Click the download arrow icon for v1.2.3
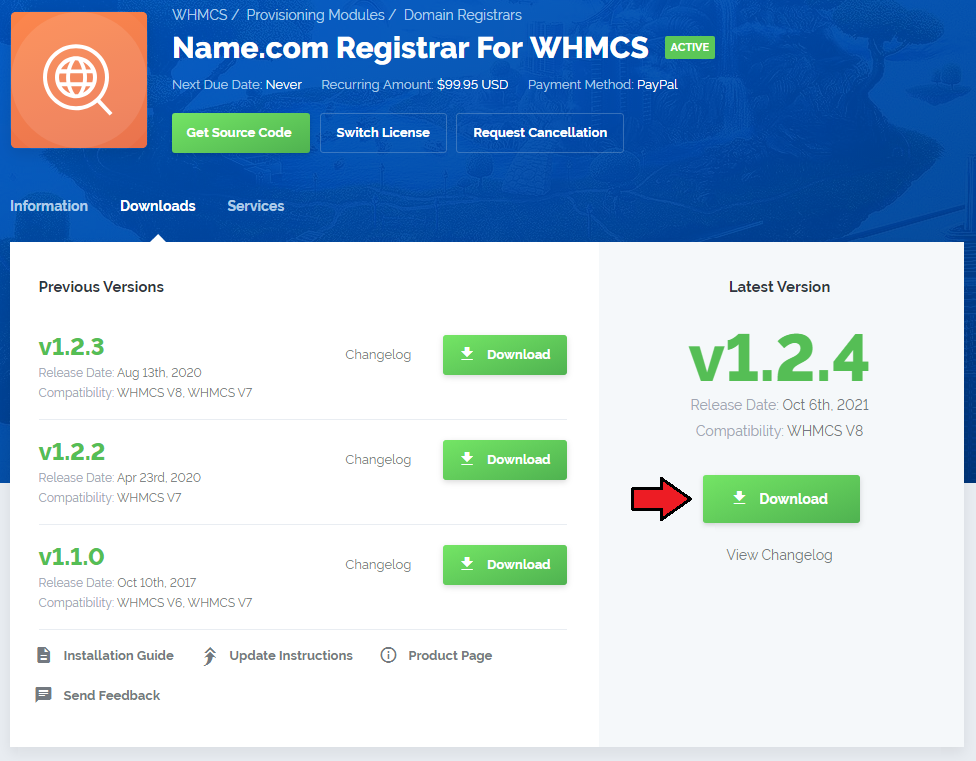This screenshot has width=976, height=761. coord(467,354)
